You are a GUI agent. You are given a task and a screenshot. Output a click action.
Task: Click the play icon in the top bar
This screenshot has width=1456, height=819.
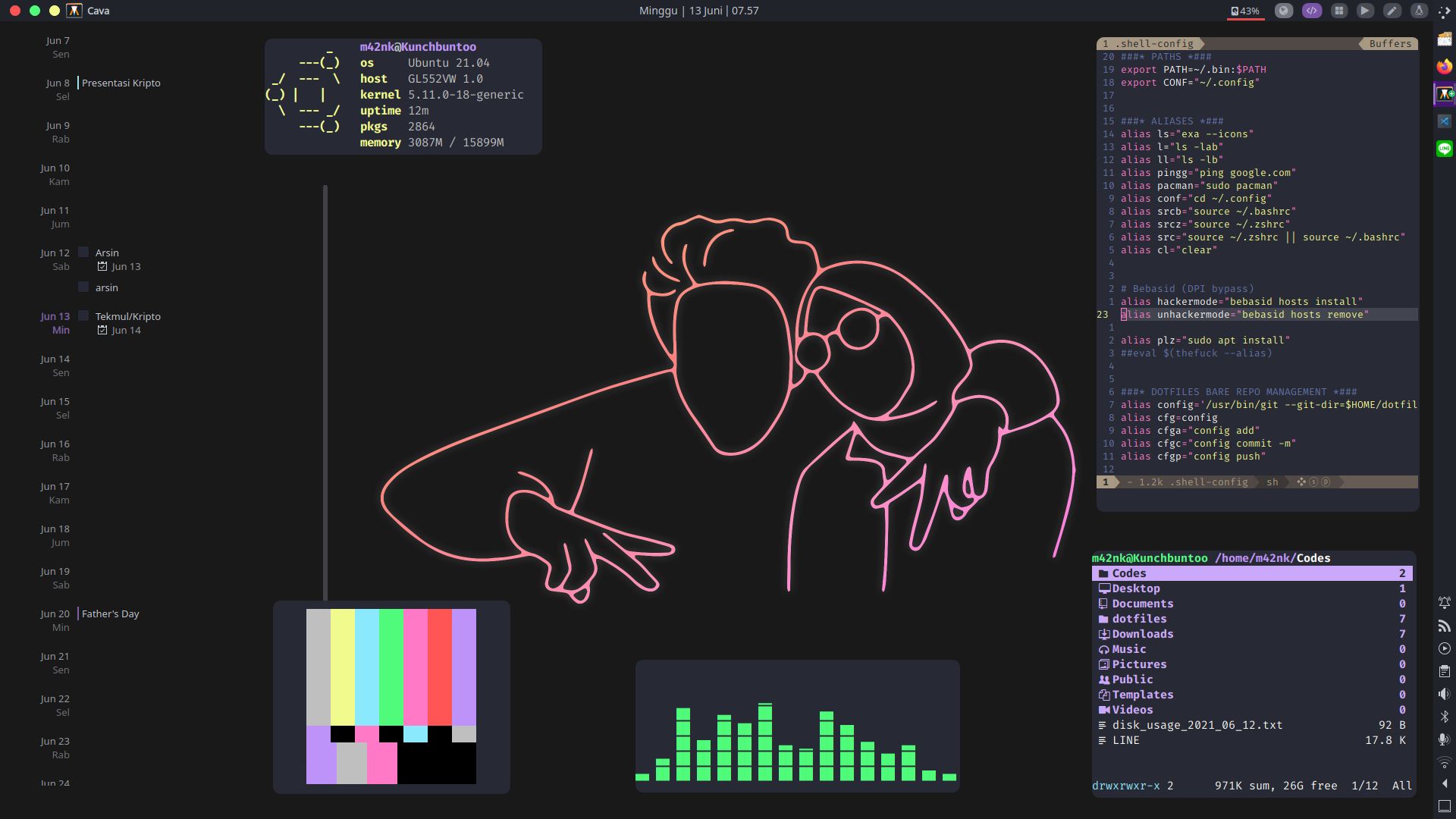pyautogui.click(x=1366, y=11)
